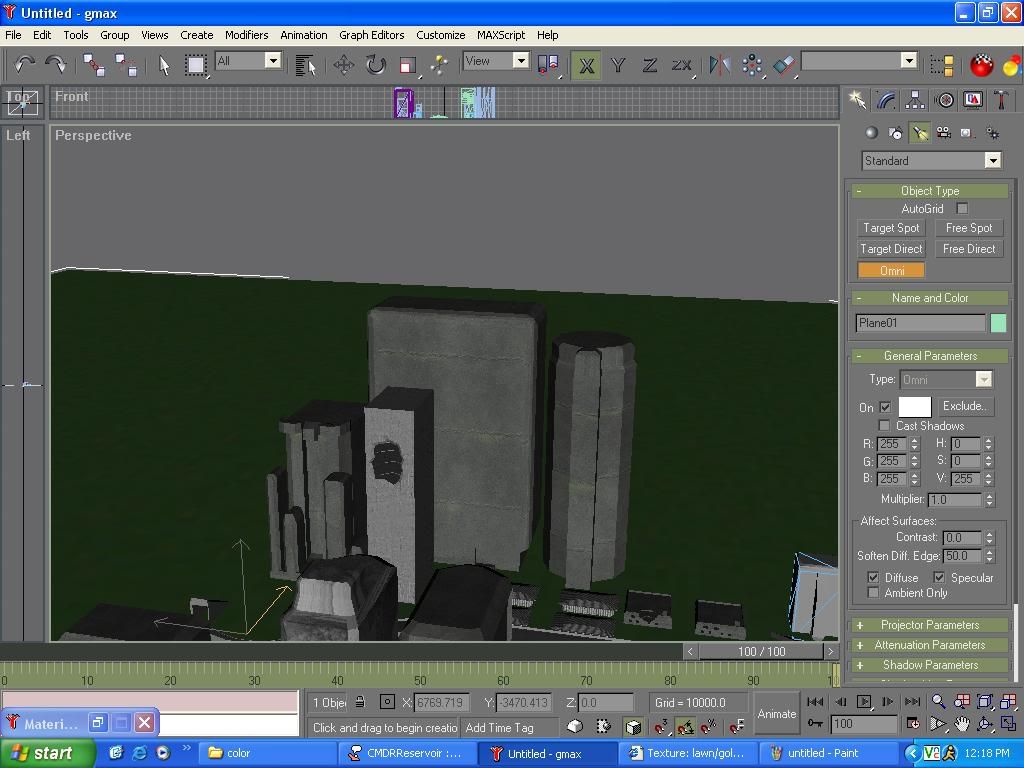Click the Zoom magnifier viewport control
The height and width of the screenshot is (768, 1024).
click(938, 701)
